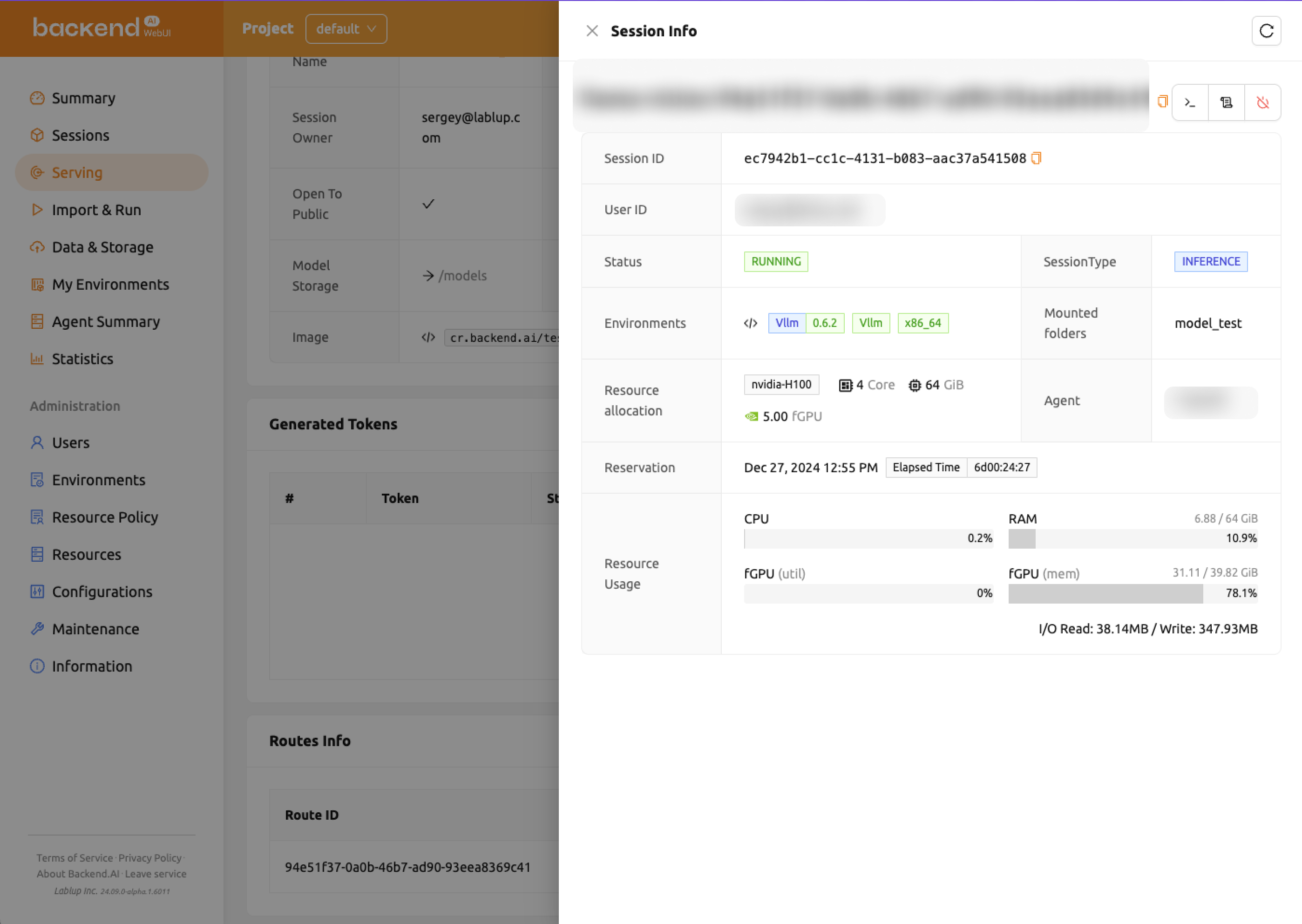Screen dimensions: 1302x924
Task: Click the About Backend.AI link
Action: (78, 874)
